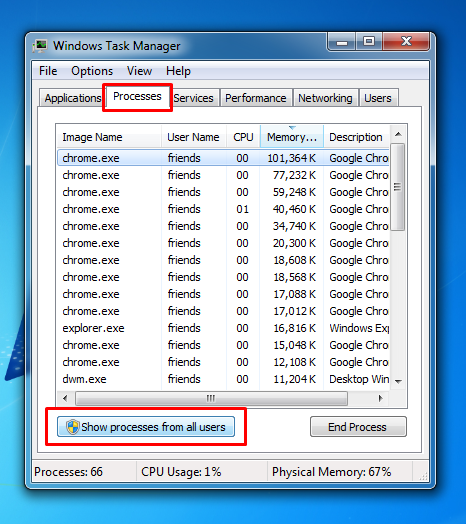
Task: Open the Options menu
Action: (x=92, y=71)
